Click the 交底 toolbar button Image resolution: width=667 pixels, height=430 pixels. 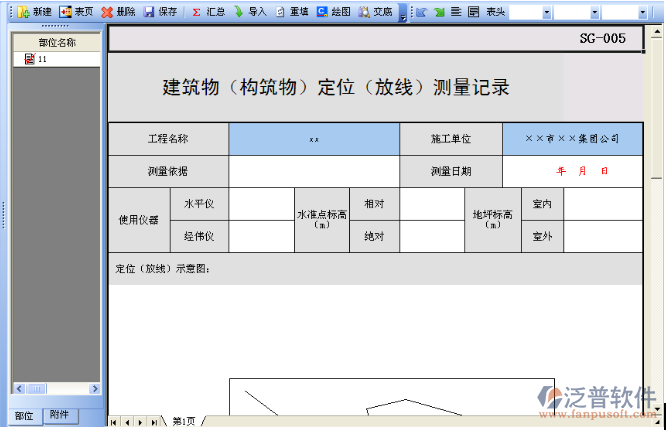[x=376, y=12]
